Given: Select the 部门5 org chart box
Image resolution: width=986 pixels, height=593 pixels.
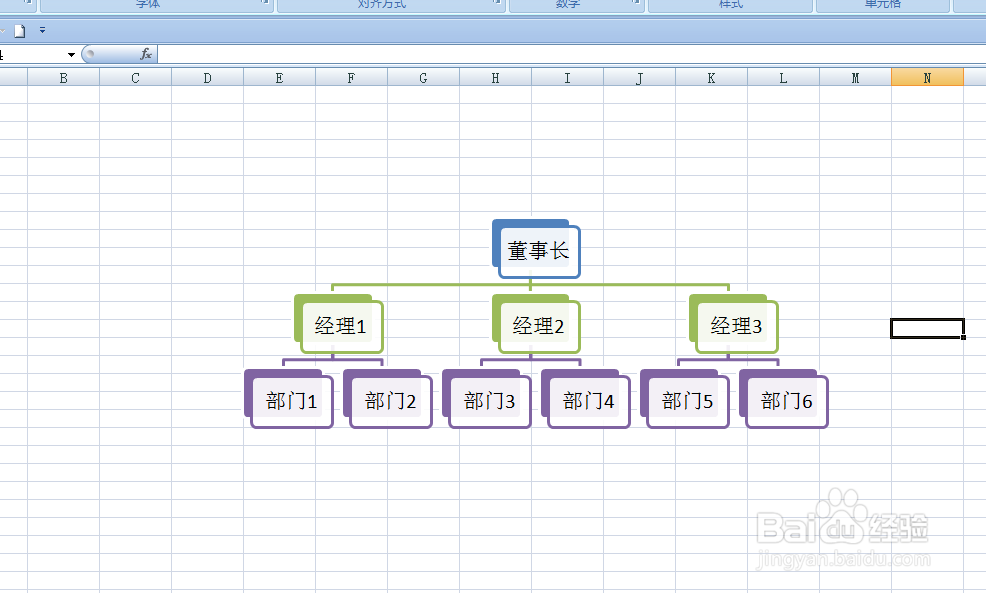Looking at the screenshot, I should click(687, 401).
